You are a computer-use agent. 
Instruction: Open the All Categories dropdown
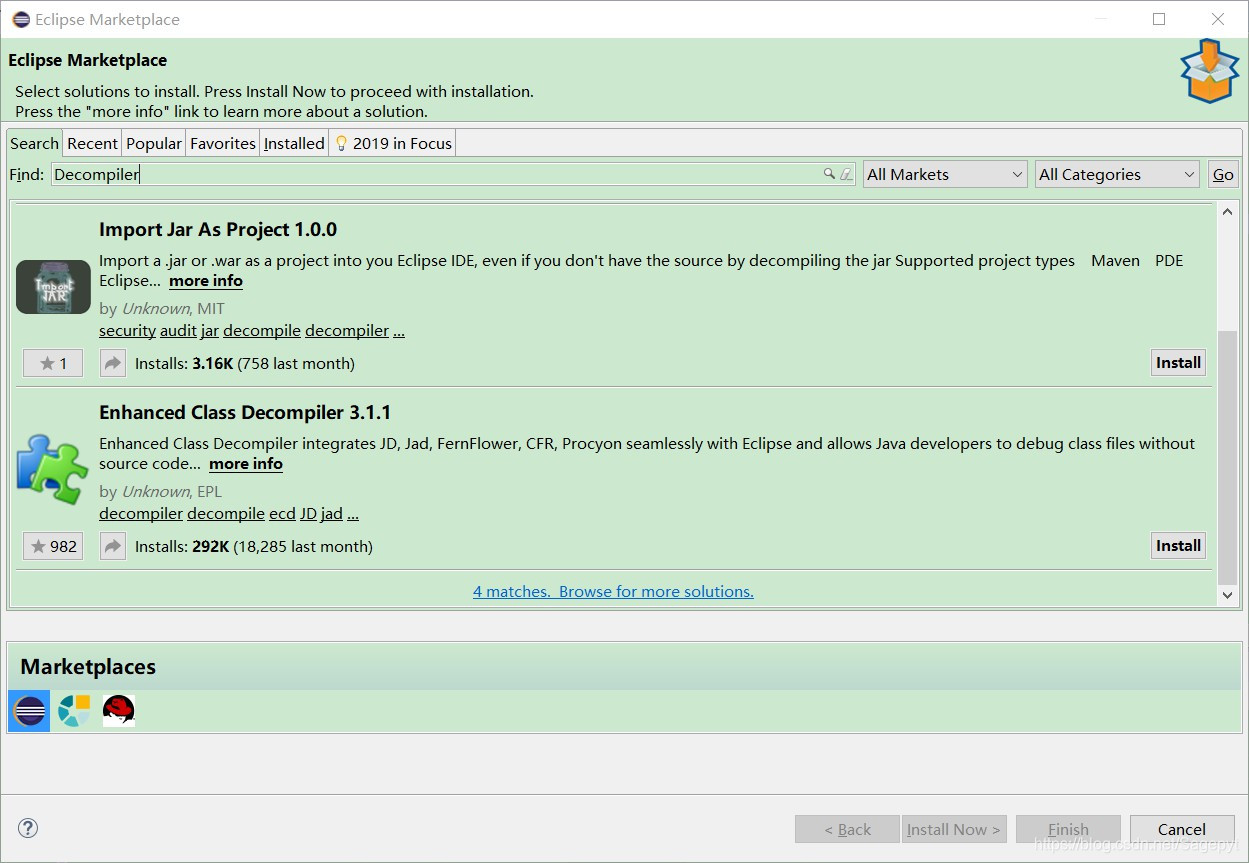click(x=1117, y=174)
